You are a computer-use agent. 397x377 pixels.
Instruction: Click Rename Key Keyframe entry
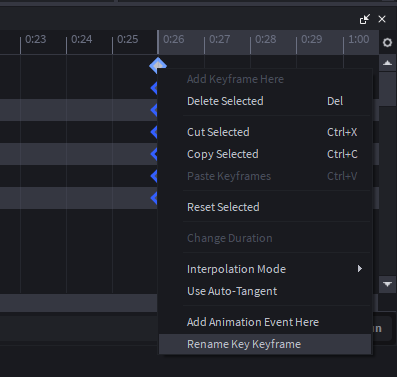pyautogui.click(x=265, y=344)
